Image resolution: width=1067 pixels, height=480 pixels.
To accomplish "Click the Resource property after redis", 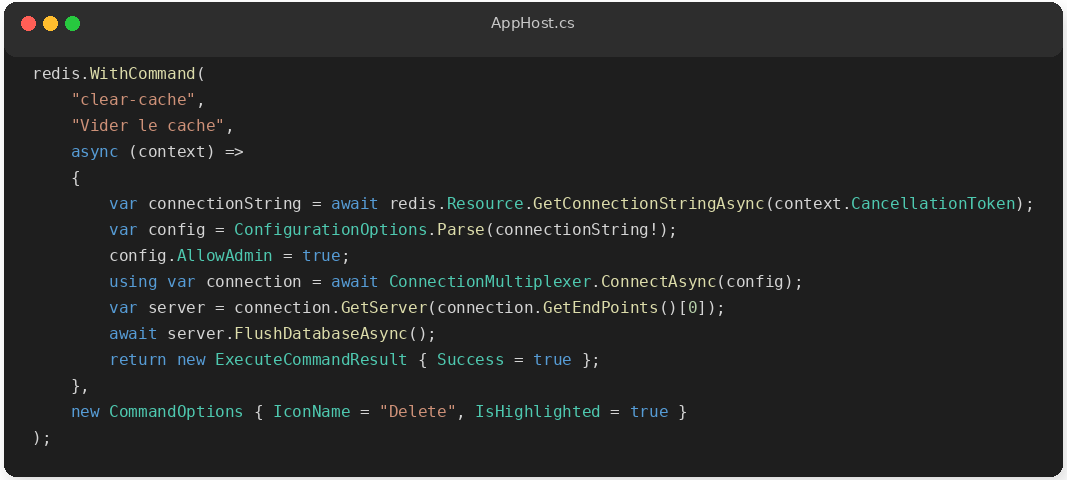I will click(x=485, y=204).
